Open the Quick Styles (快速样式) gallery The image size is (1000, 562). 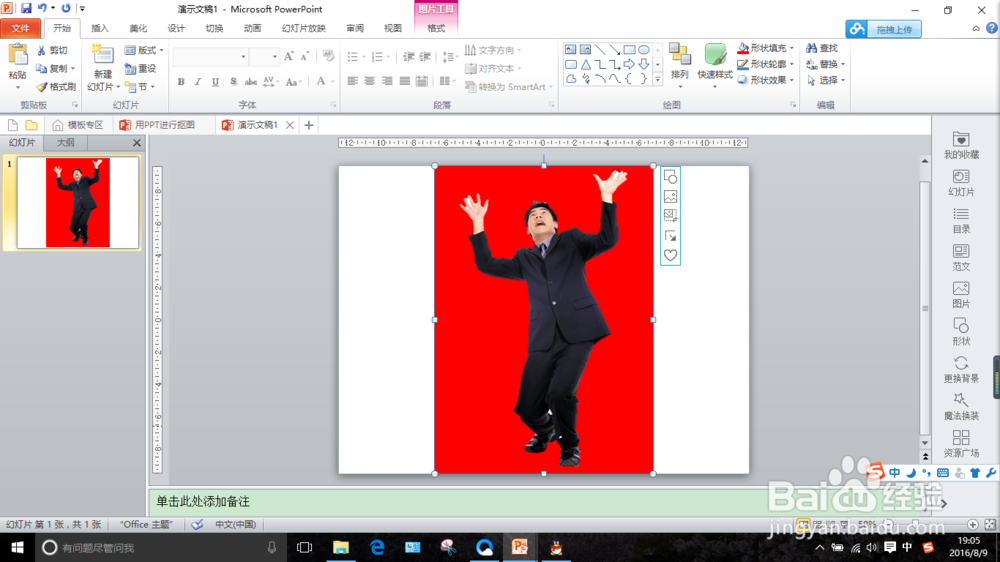[715, 63]
